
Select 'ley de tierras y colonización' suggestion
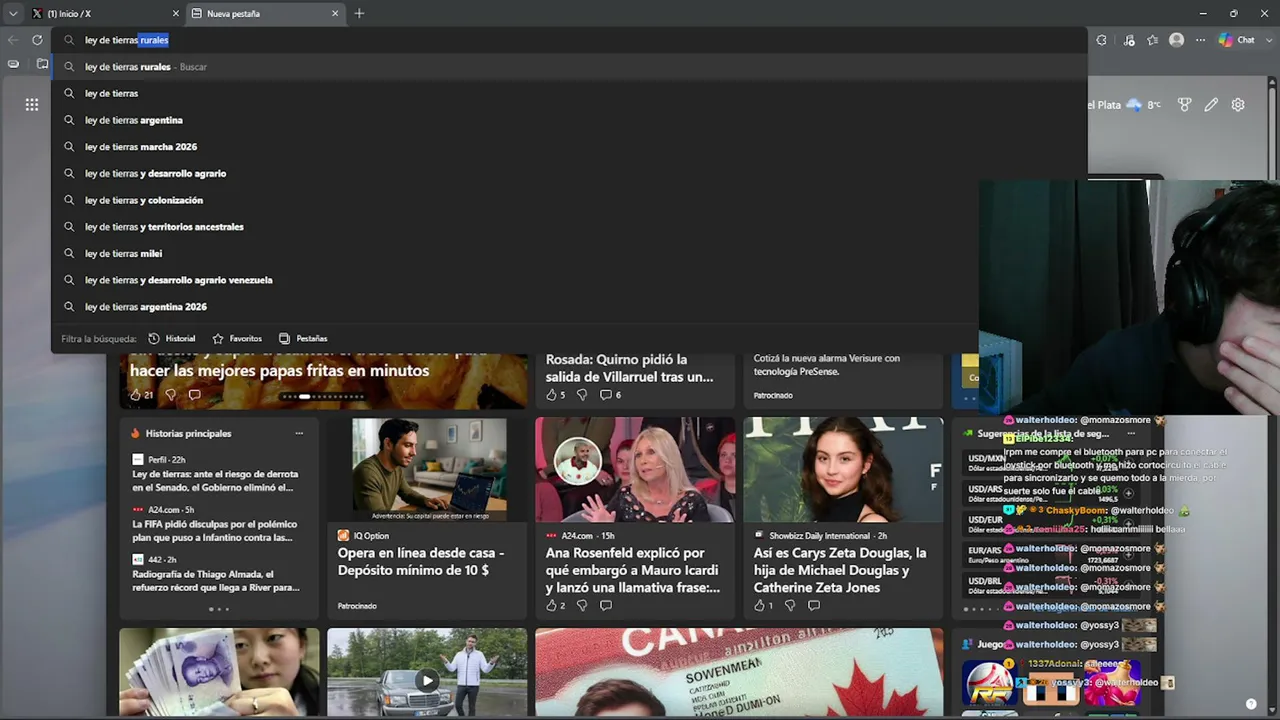click(515, 200)
